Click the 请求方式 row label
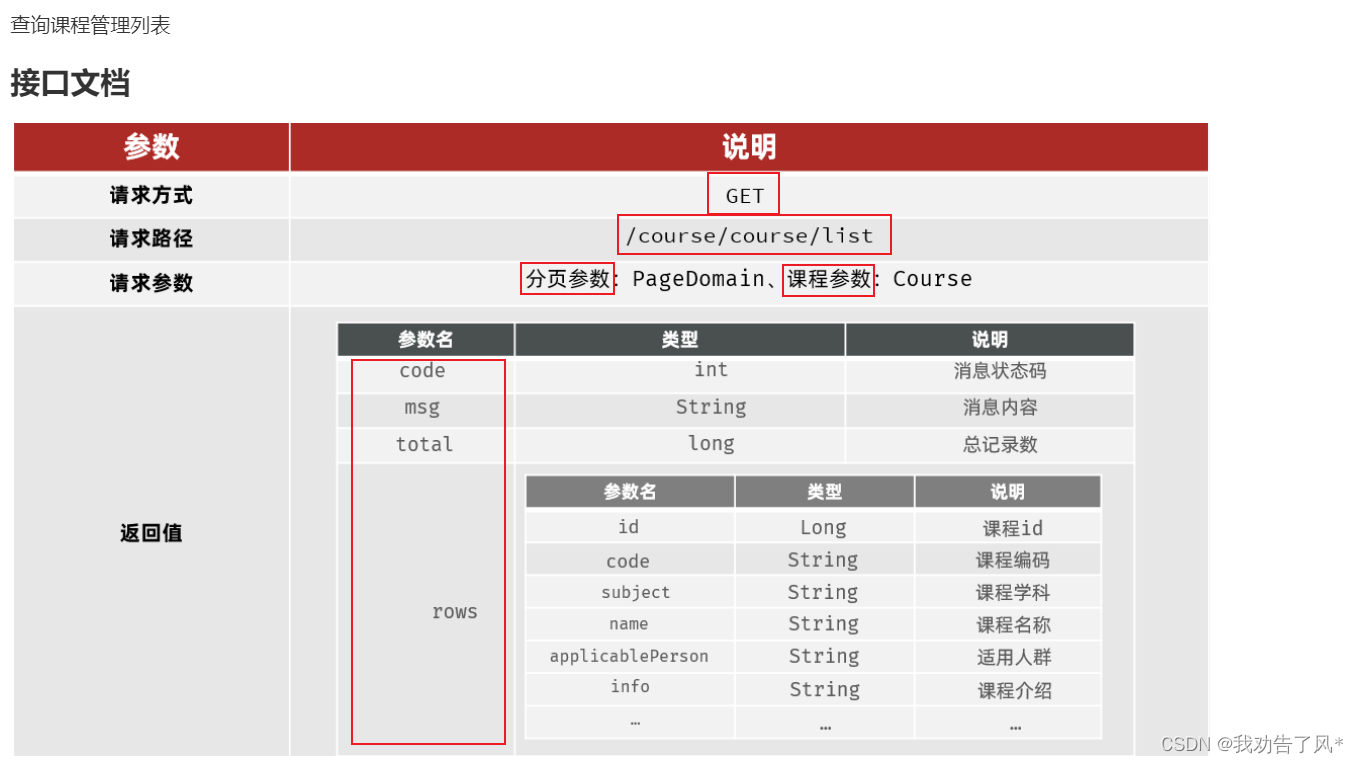This screenshot has width=1358, height=763. click(150, 194)
